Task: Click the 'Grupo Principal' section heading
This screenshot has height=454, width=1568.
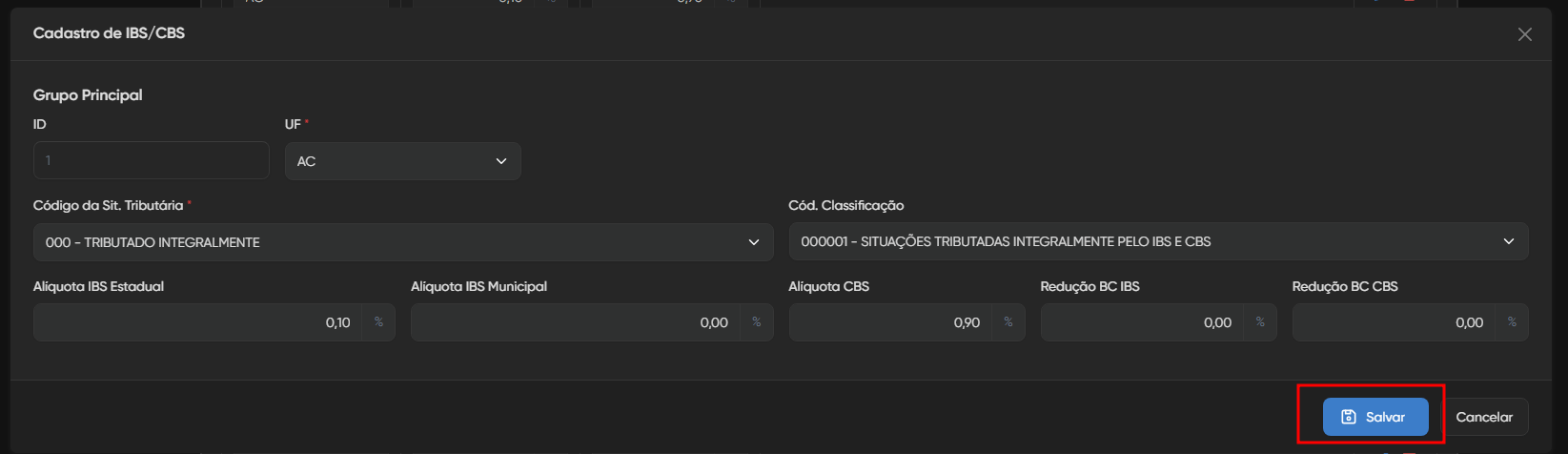Action: tap(88, 95)
